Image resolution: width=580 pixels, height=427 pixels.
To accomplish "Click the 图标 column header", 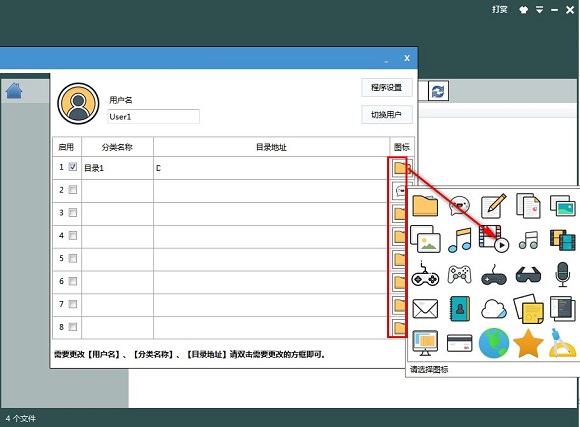I will (402, 147).
